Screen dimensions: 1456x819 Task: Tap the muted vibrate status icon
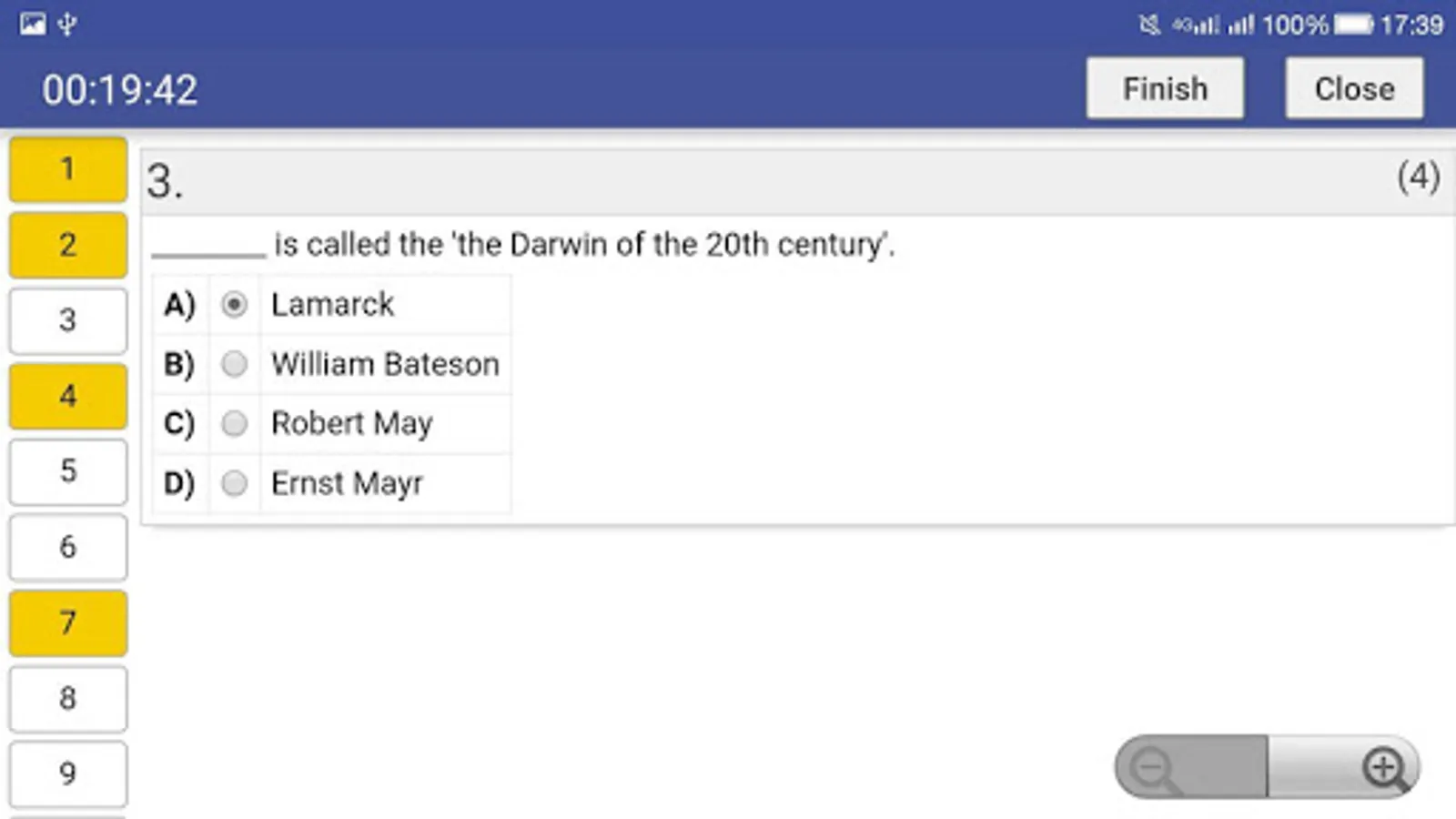click(x=1149, y=25)
